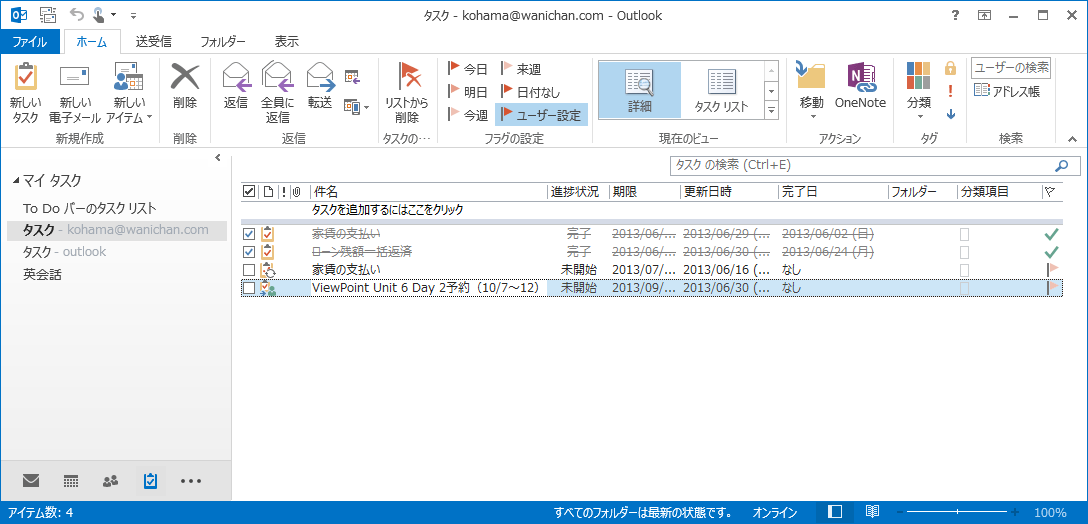Sort by 進捗状況 column header
The width and height of the screenshot is (1088, 524).
point(578,192)
